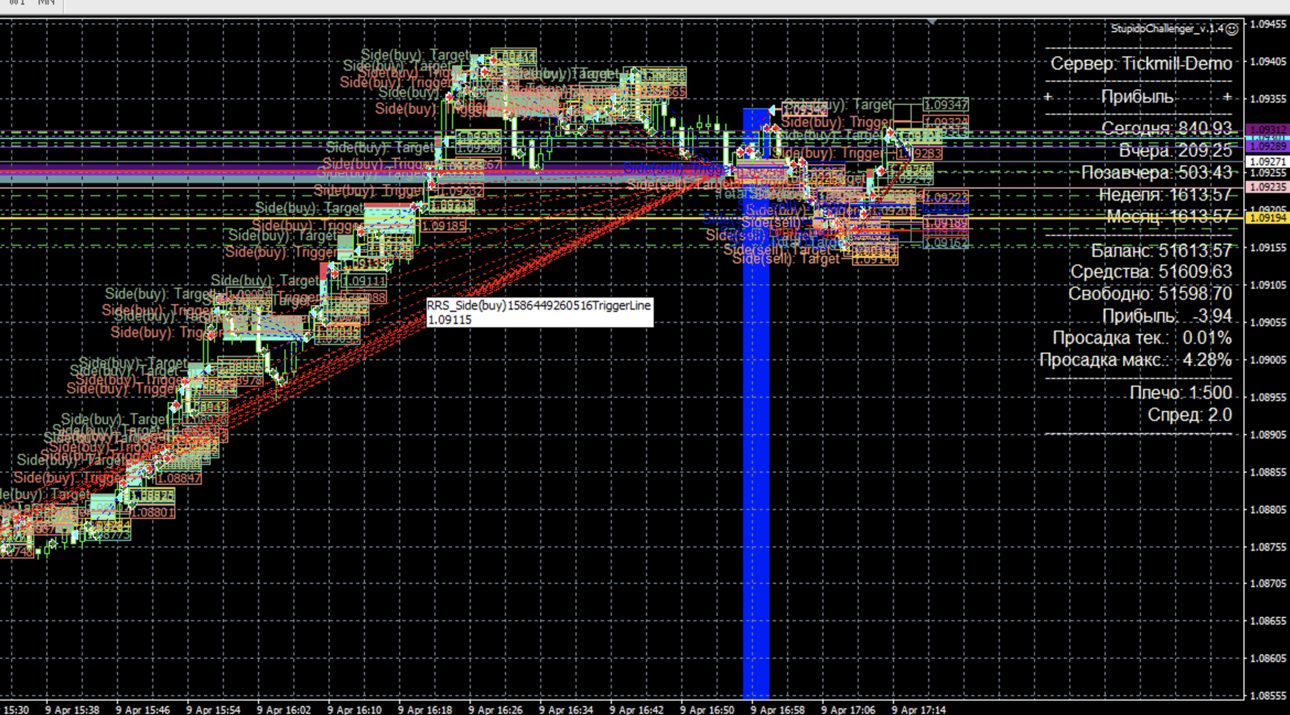The image size is (1290, 715).
Task: Click the 1.09005 price scale label
Action: 1270,359
